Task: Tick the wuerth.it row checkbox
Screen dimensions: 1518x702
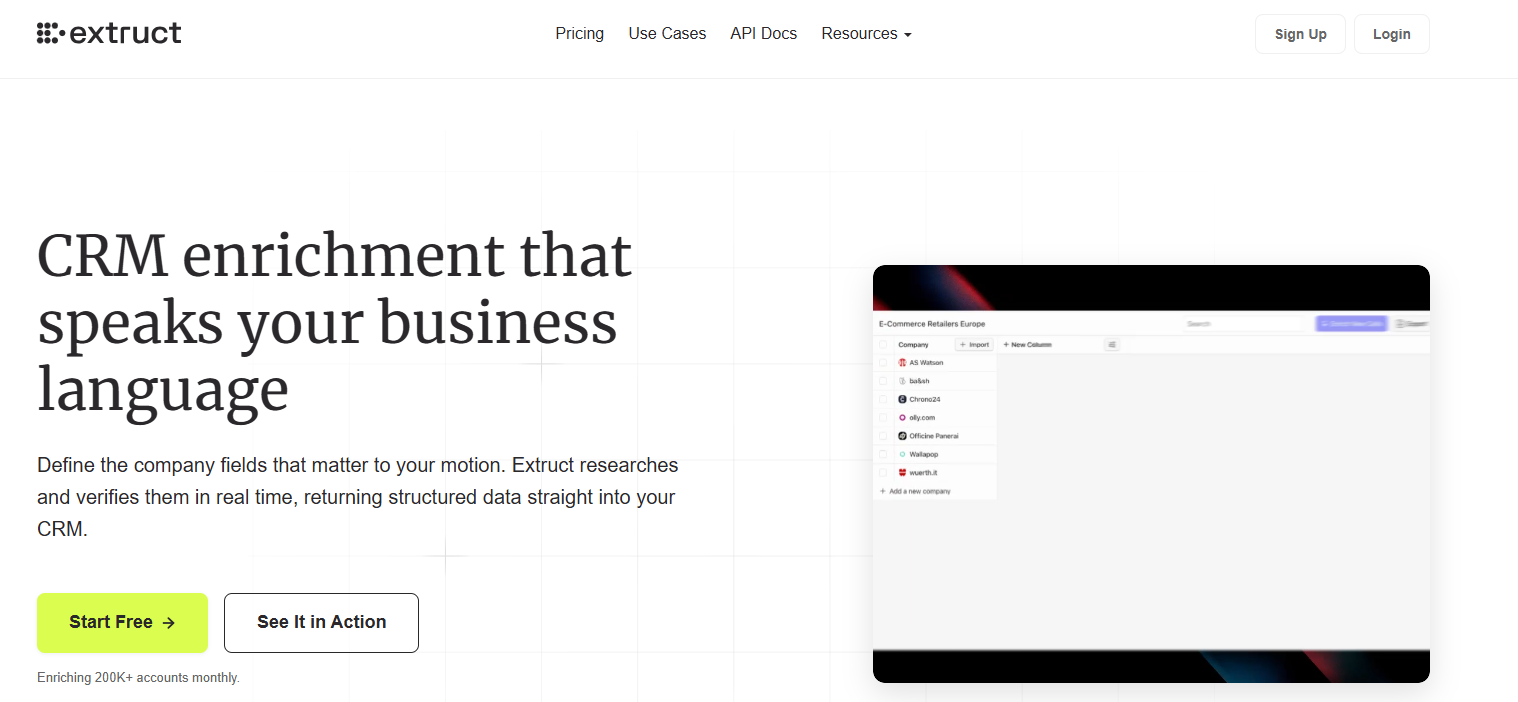Action: point(883,472)
